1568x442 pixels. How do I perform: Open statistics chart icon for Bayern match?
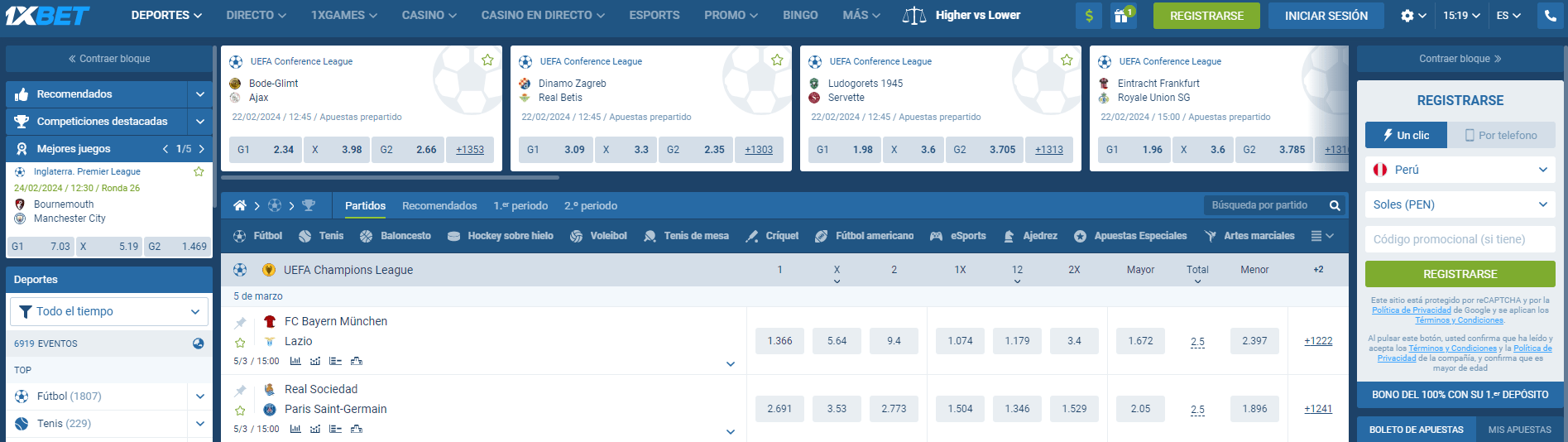coord(295,361)
